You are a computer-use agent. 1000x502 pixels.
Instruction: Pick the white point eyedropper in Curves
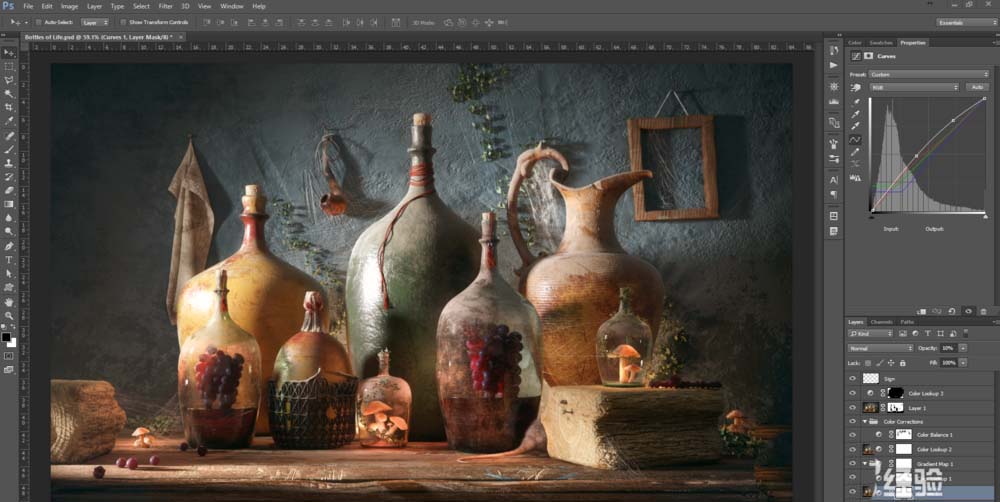856,126
